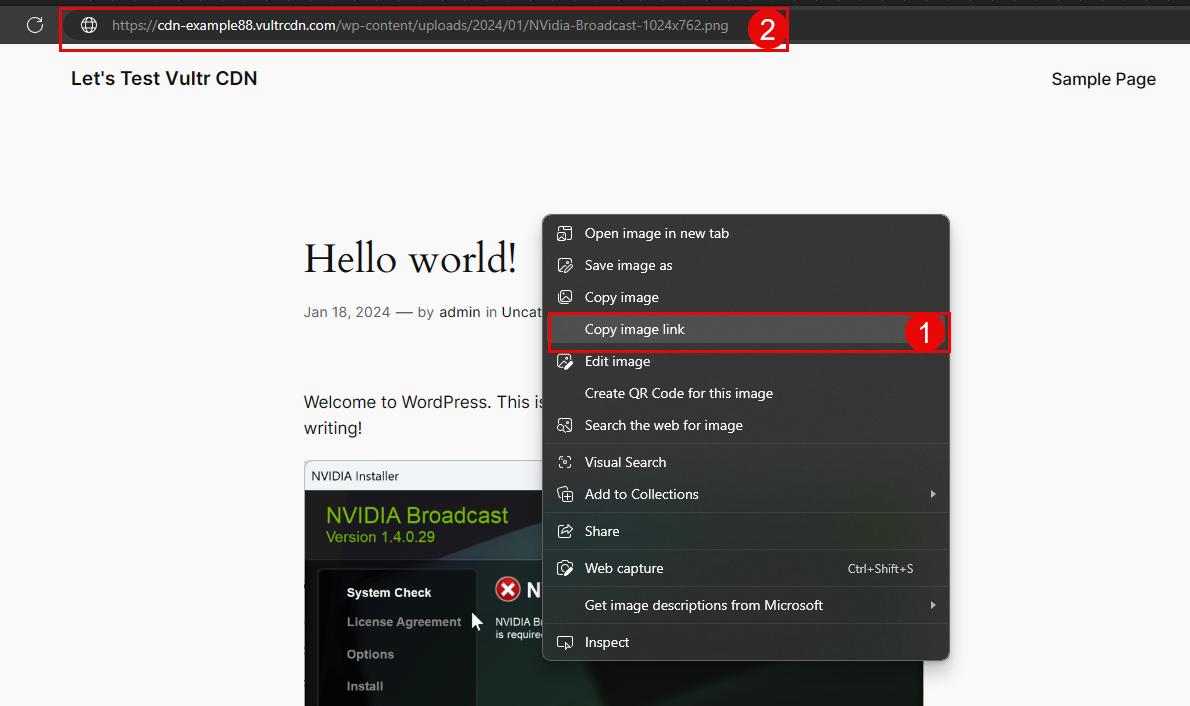The width and height of the screenshot is (1190, 706).
Task: Open the Let's Test Vultr CDN site title
Action: tap(164, 78)
